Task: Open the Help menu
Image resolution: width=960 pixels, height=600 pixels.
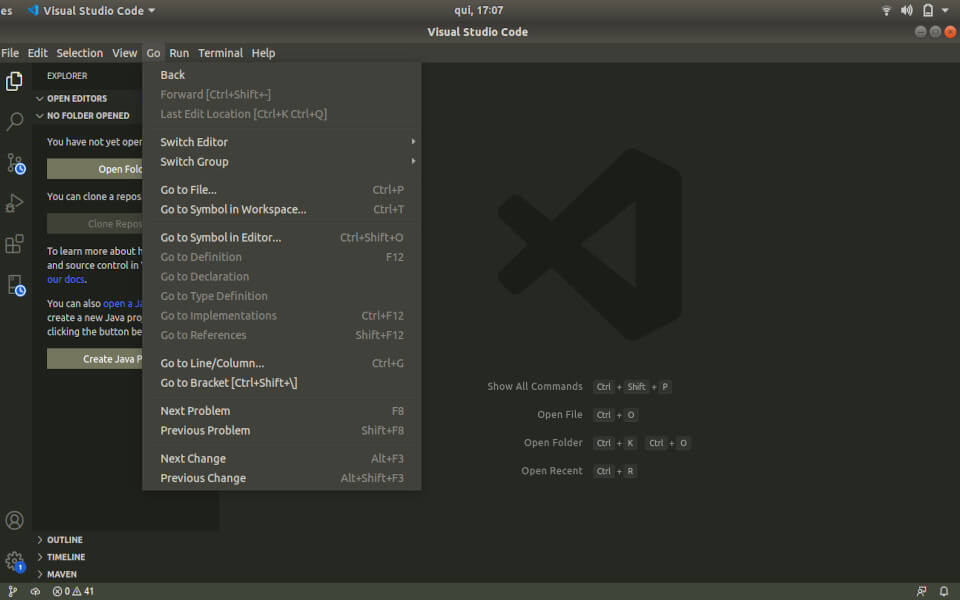Action: pyautogui.click(x=263, y=53)
